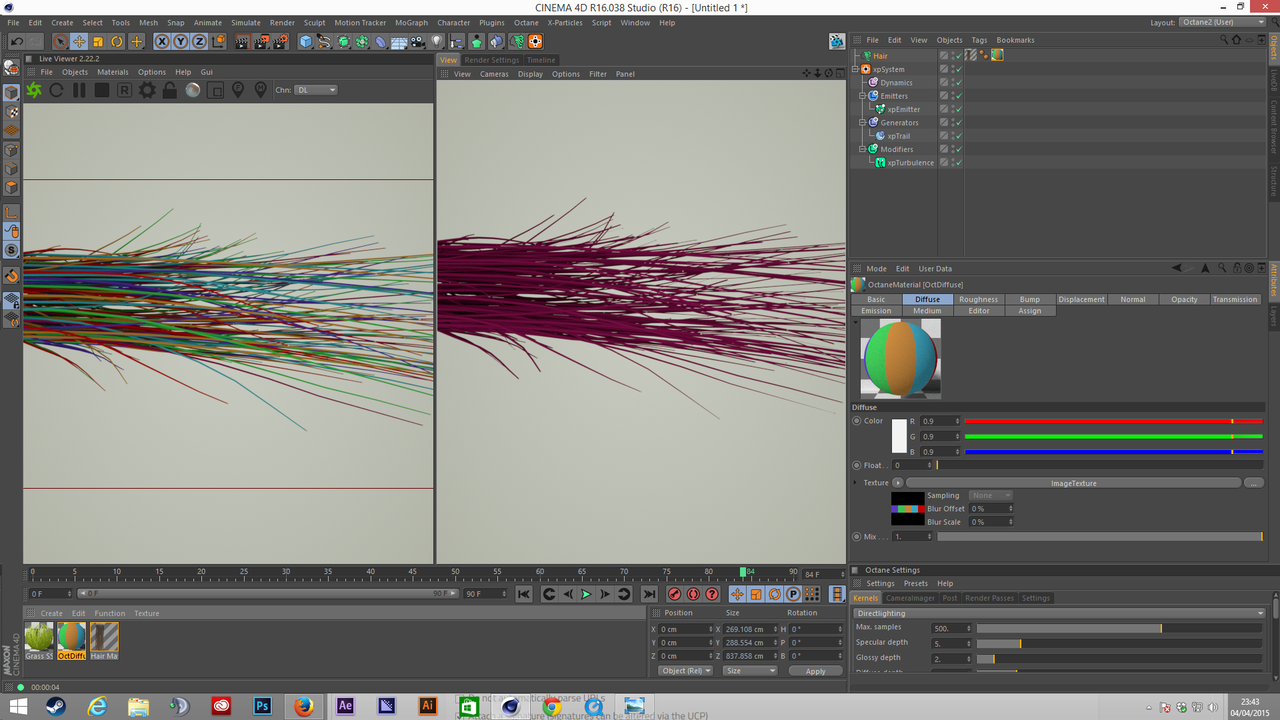Open the MoGraph menu

(x=410, y=22)
